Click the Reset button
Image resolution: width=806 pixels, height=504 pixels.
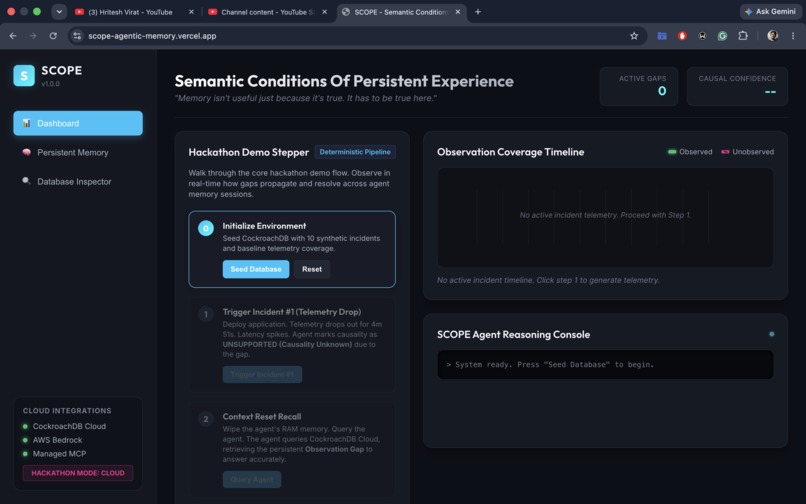click(312, 269)
